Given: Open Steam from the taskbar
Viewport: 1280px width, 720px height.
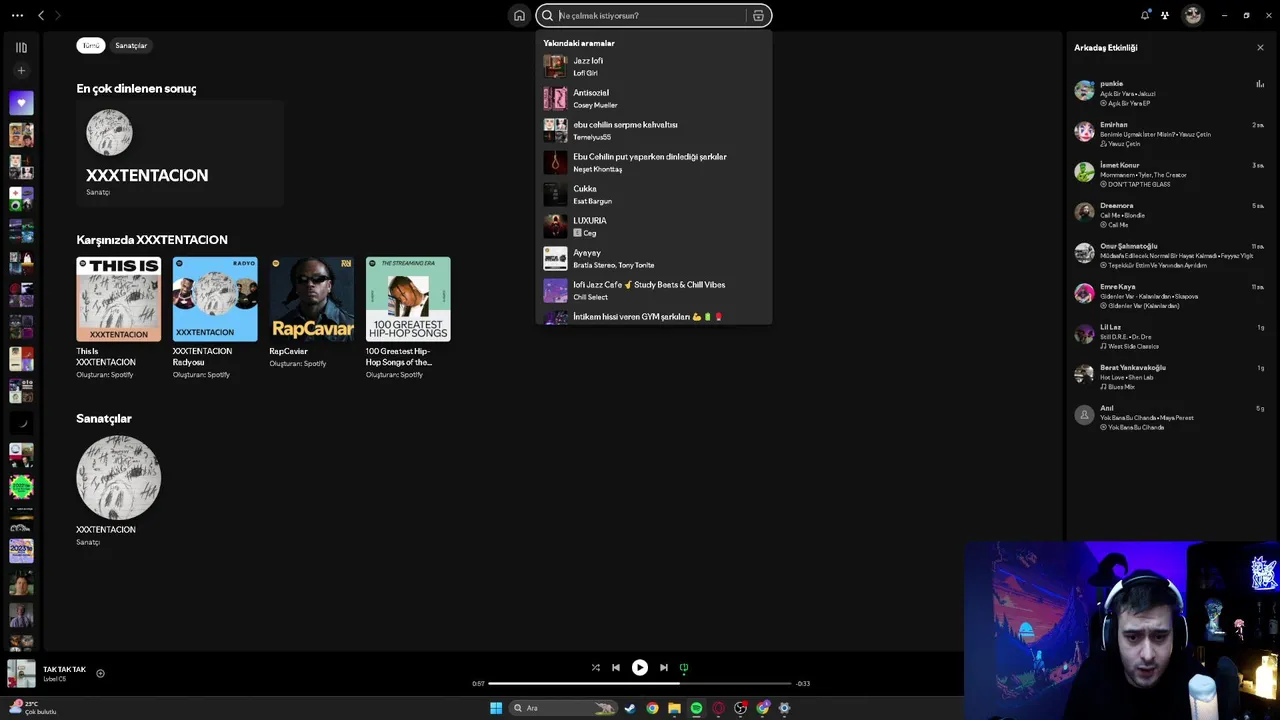Looking at the screenshot, I should (x=630, y=708).
